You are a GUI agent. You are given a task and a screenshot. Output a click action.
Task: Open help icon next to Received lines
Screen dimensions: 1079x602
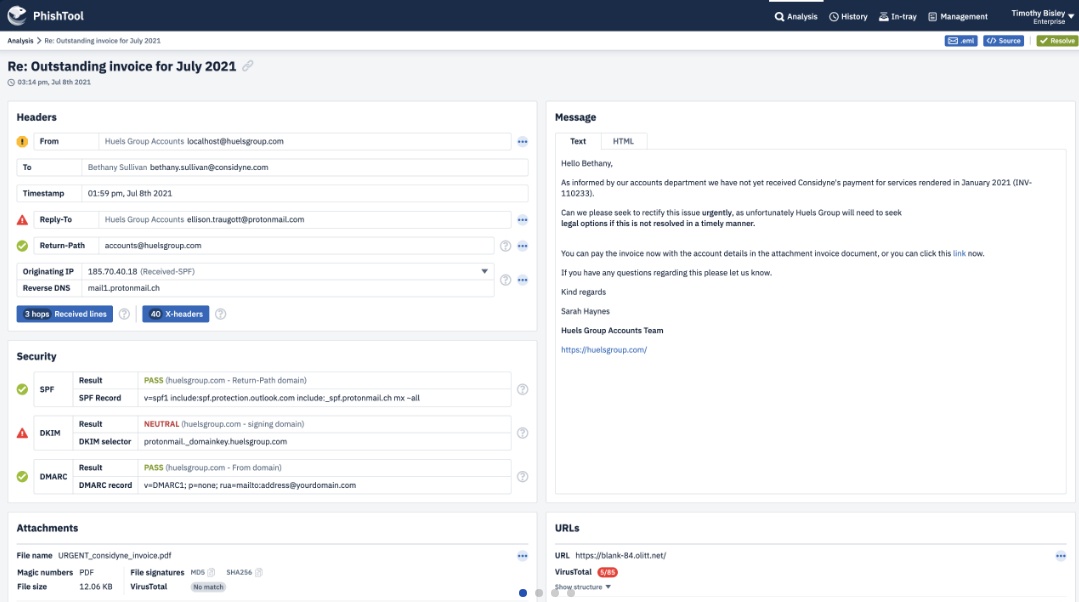coord(124,314)
